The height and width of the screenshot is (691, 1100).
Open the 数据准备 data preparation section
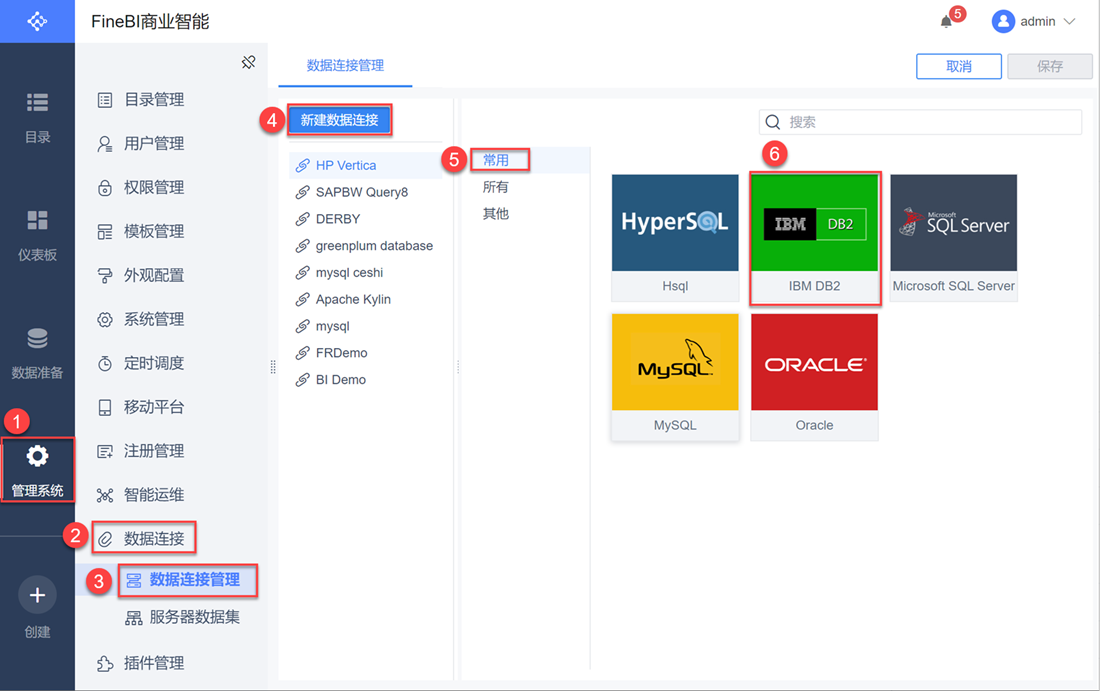click(37, 353)
